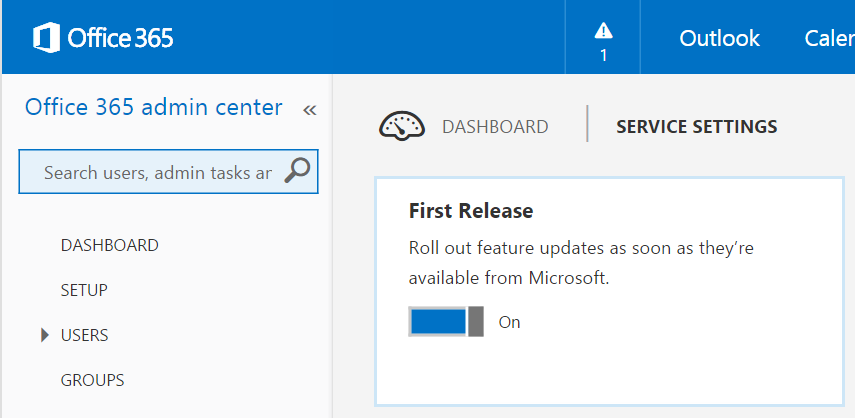The height and width of the screenshot is (418, 855).
Task: Click the alert count number 1
Action: click(604, 55)
